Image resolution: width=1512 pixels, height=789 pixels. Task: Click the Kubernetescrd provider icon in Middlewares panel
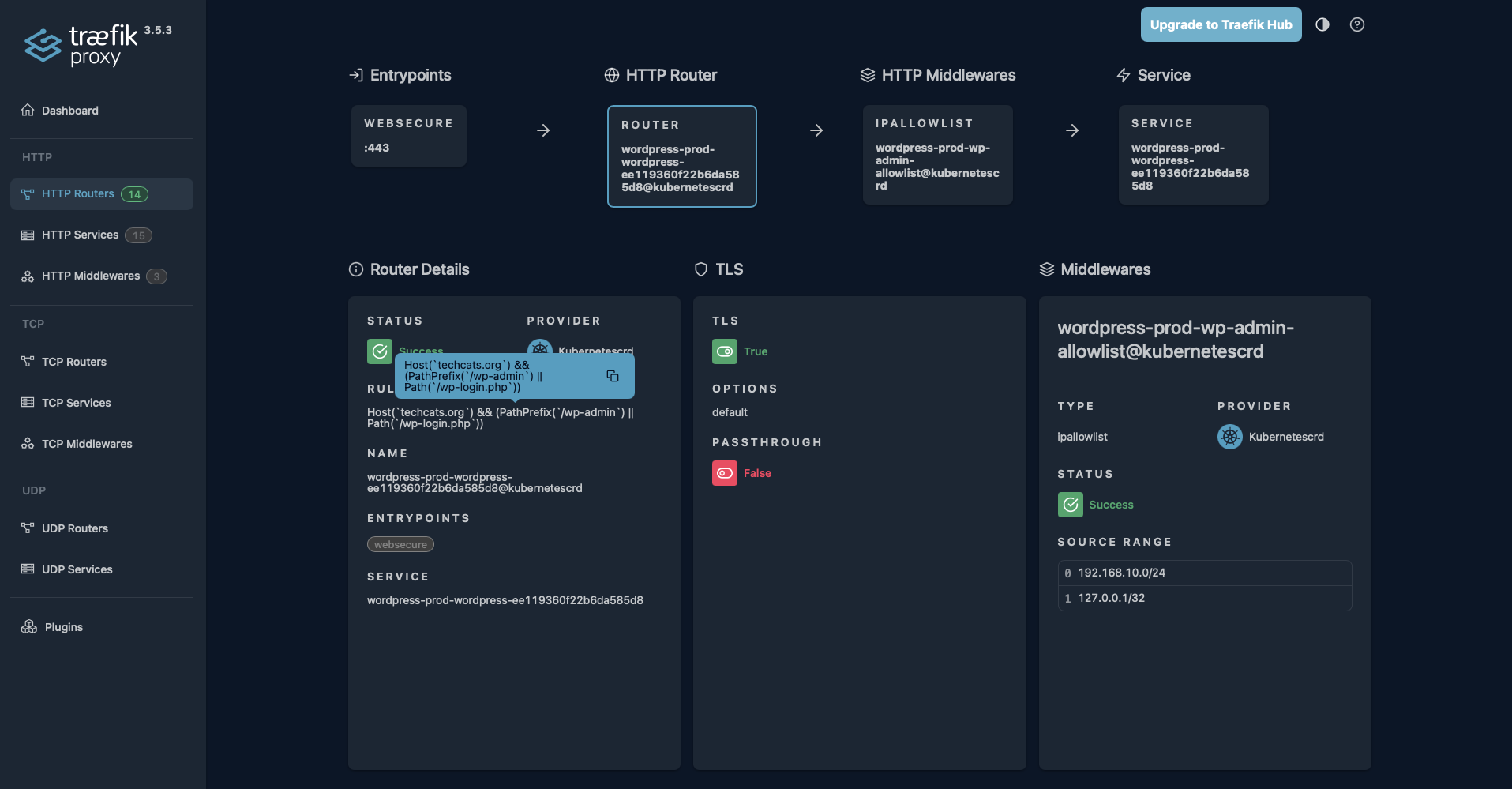coord(1229,437)
